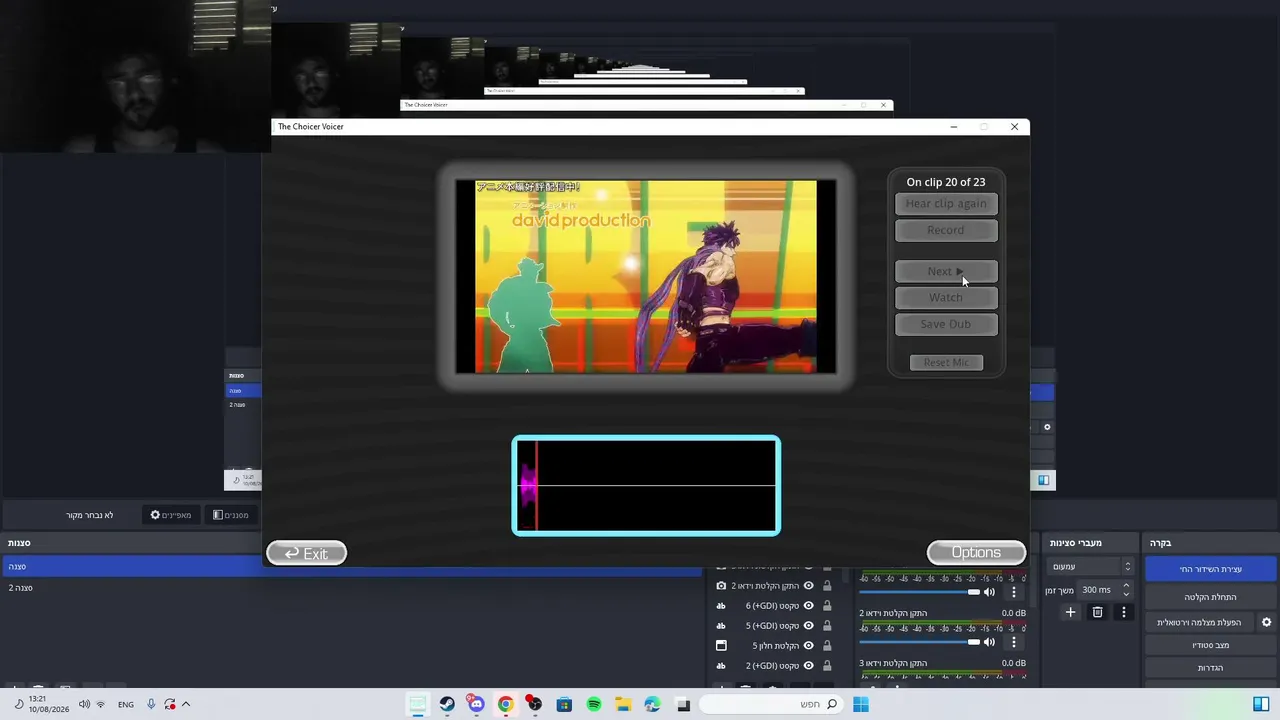Image resolution: width=1280 pixels, height=720 pixels.
Task: Open options menu for top mixer channel
Action: click(x=1014, y=592)
